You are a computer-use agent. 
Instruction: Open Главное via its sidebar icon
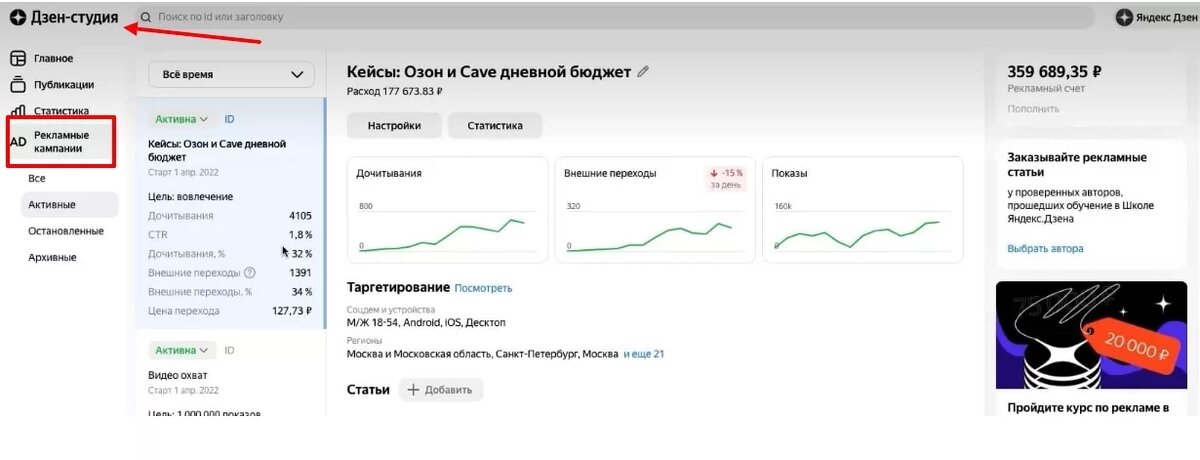(18, 59)
